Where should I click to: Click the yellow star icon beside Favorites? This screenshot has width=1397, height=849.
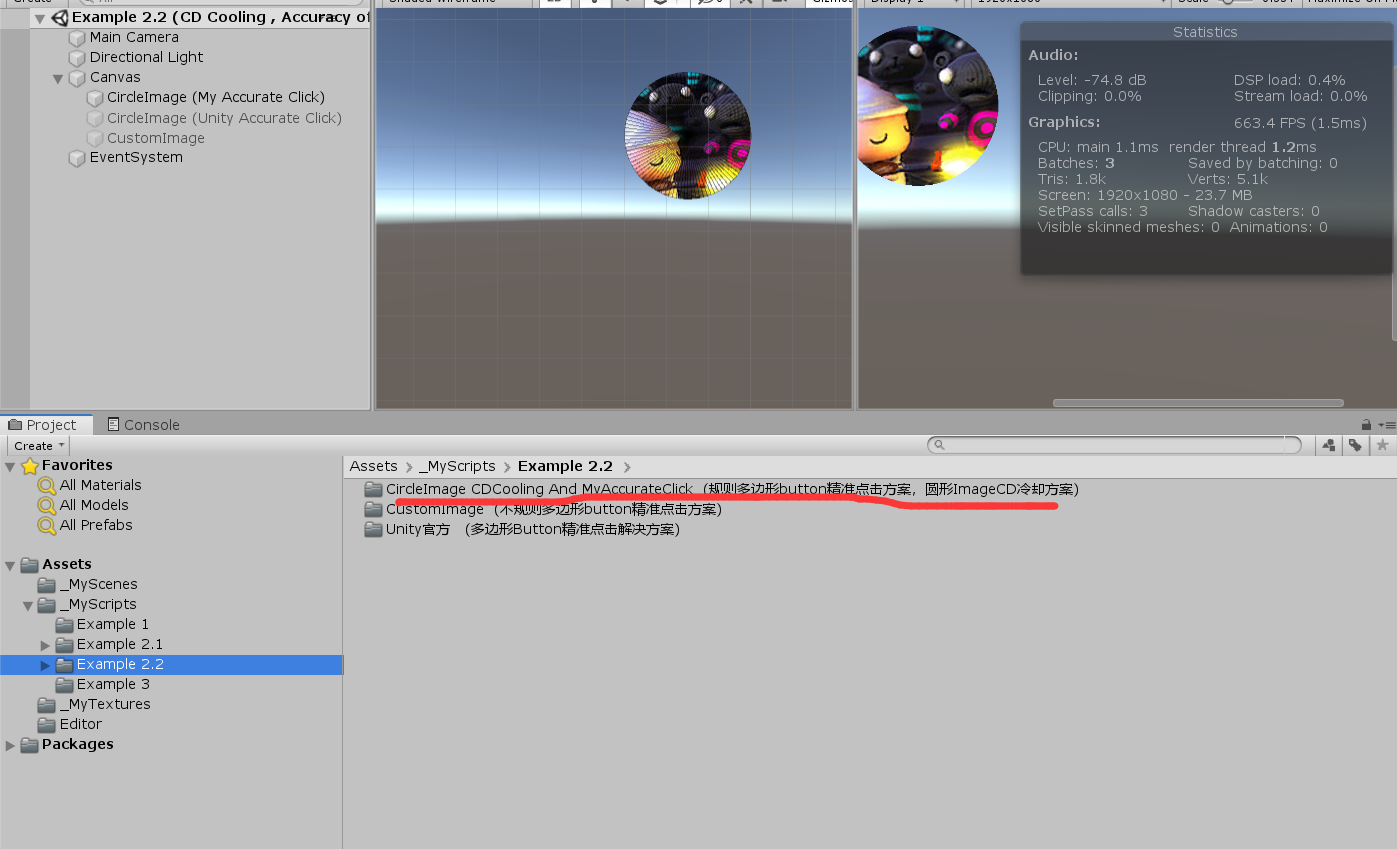pos(30,465)
